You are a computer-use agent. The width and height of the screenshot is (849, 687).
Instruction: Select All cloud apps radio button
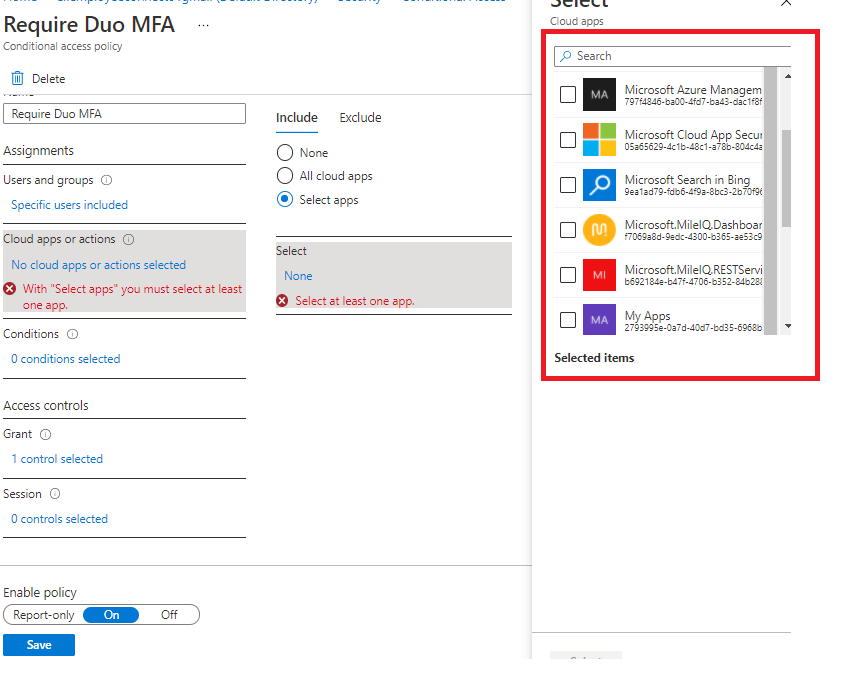pos(285,176)
